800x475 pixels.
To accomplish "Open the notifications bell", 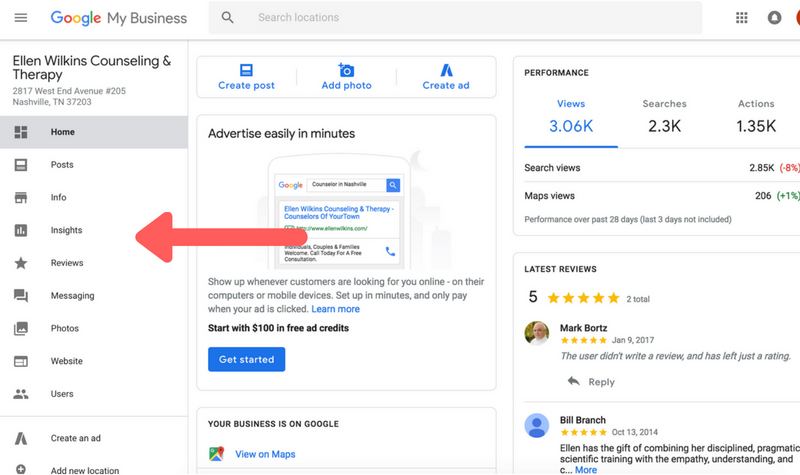I will [x=774, y=18].
